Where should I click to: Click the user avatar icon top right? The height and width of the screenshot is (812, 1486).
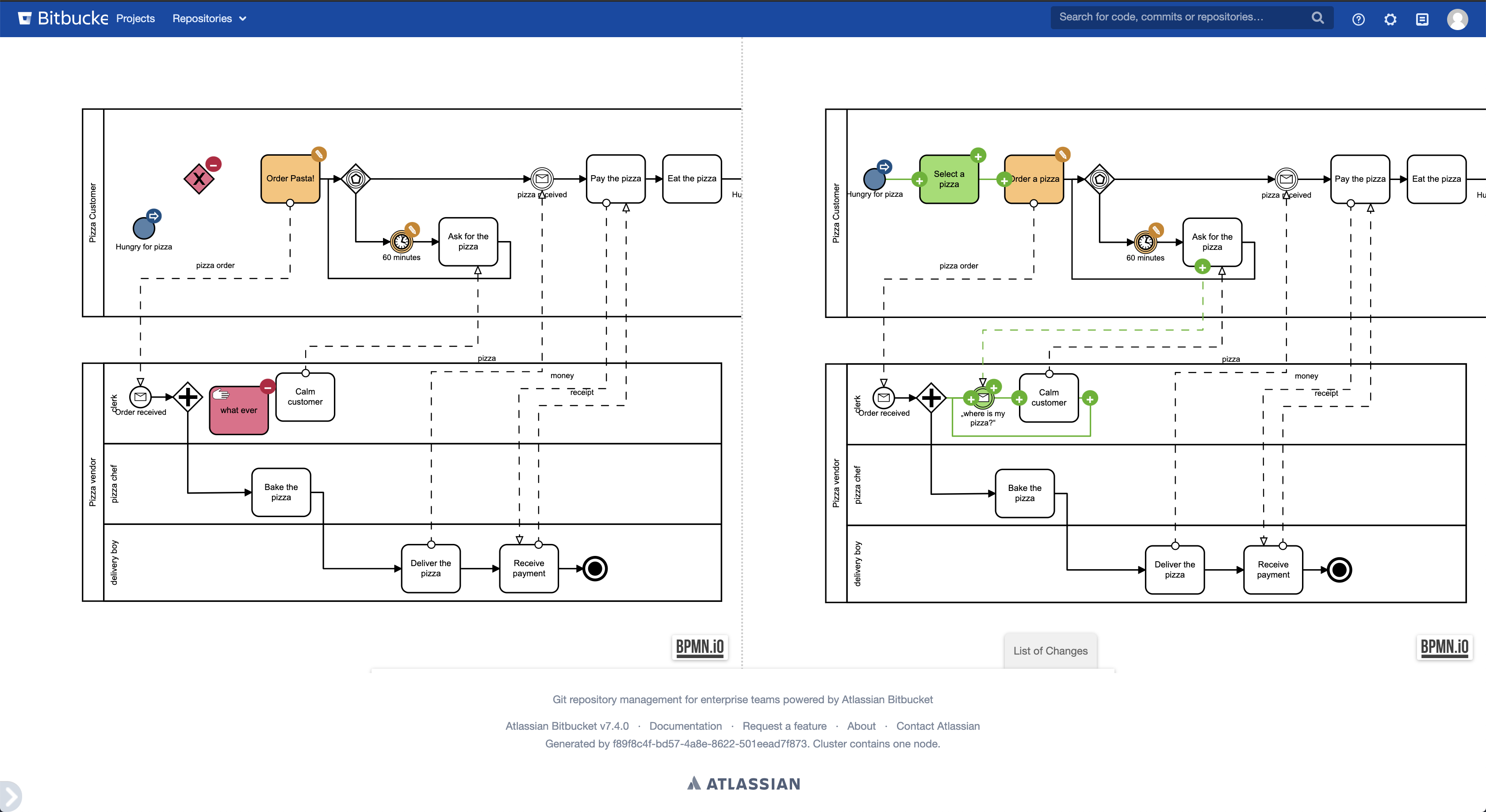(1458, 19)
